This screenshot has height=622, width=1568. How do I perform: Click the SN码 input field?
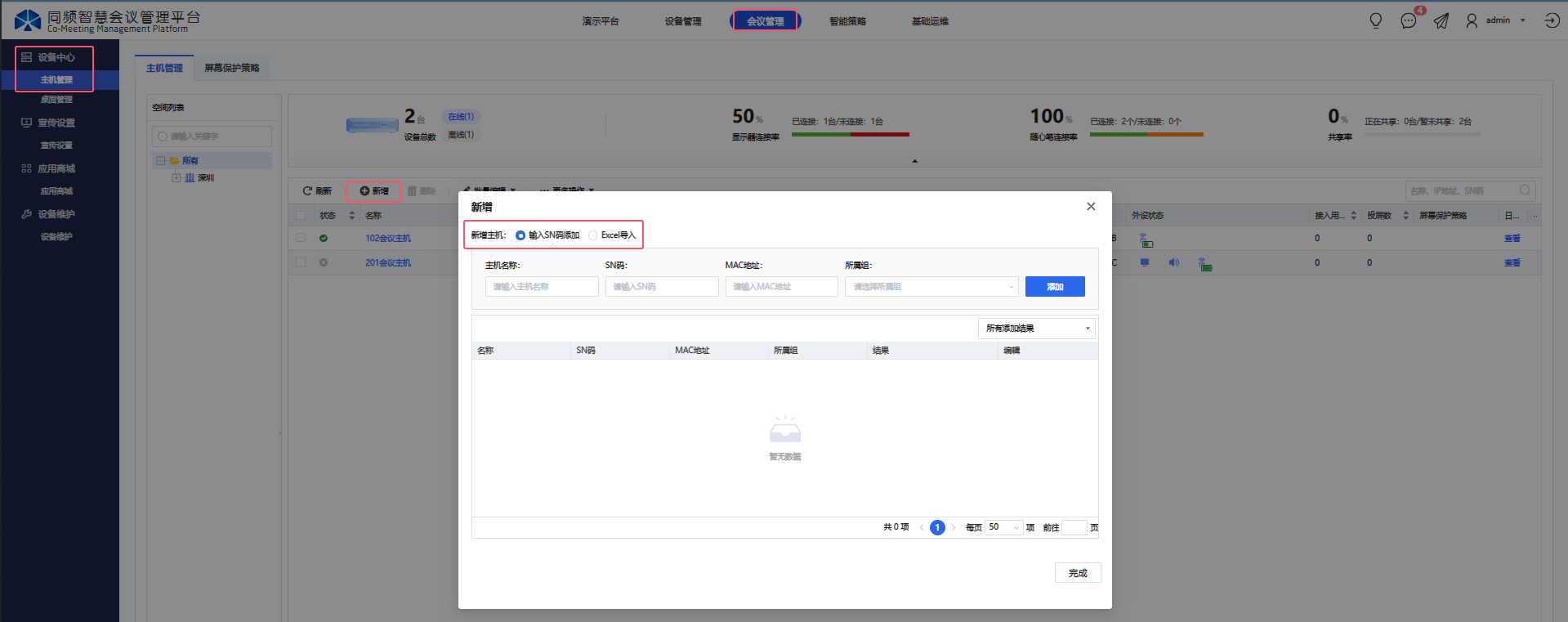click(662, 287)
